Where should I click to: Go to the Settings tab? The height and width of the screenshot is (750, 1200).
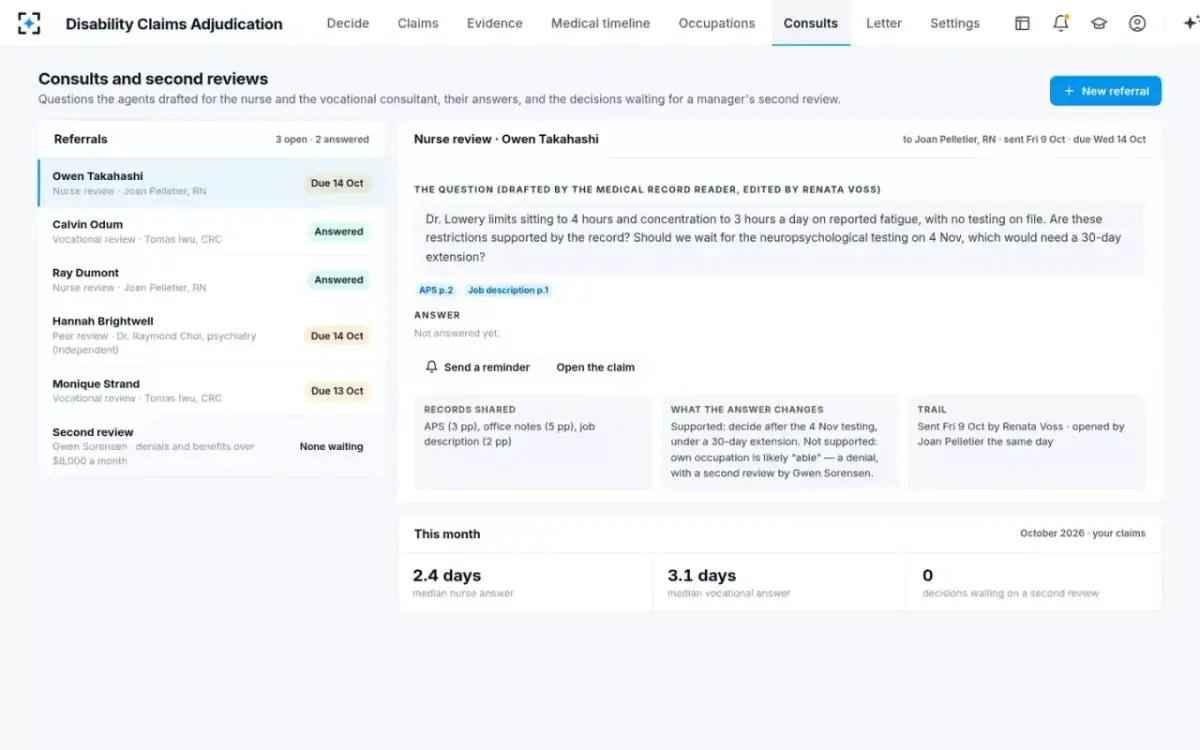955,23
